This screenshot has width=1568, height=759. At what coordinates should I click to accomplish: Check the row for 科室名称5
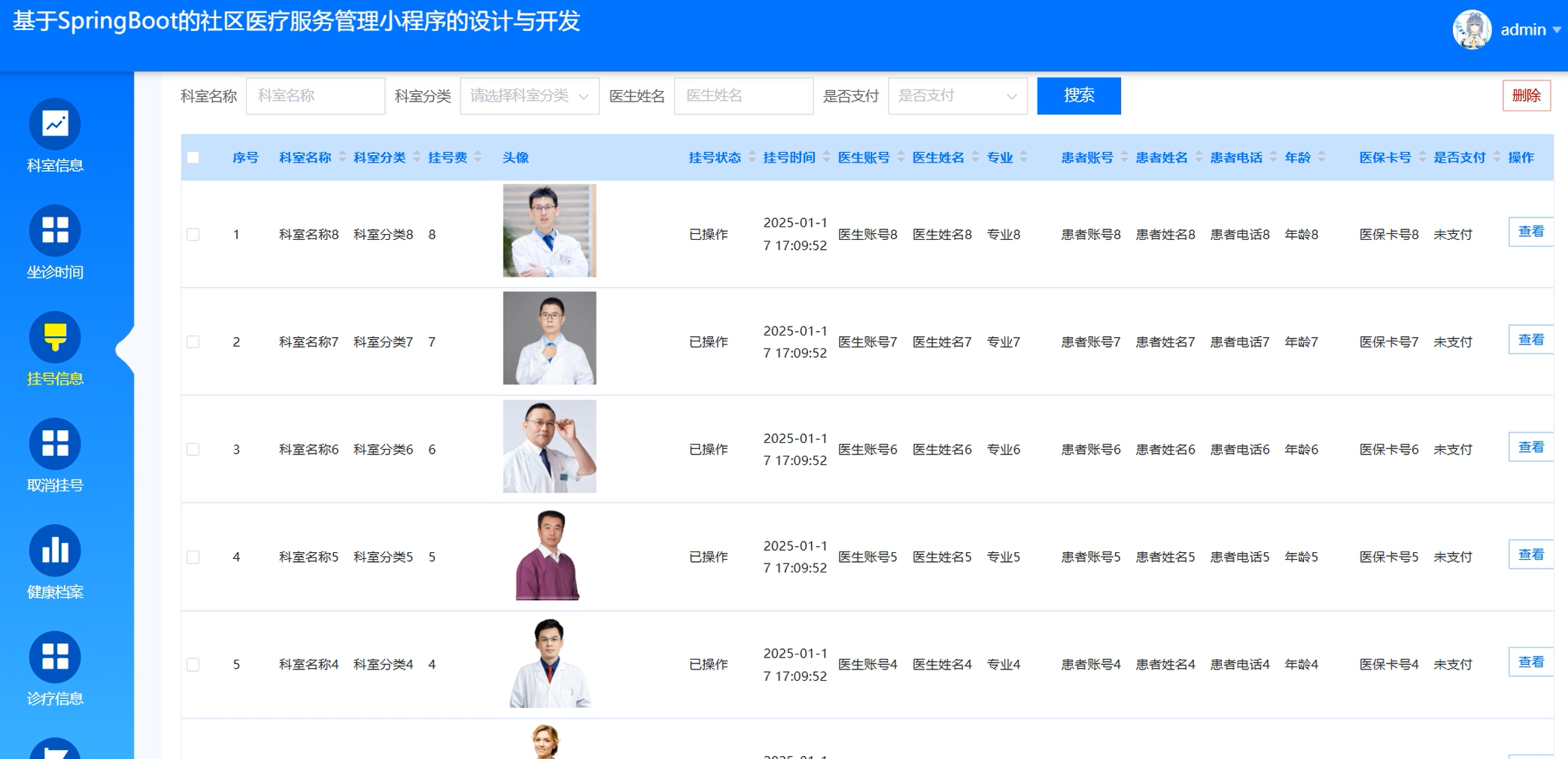coord(193,557)
